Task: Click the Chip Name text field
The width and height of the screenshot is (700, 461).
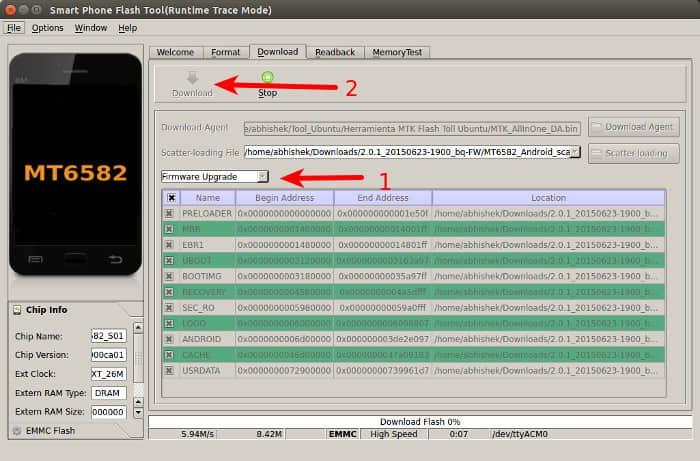Action: pyautogui.click(x=107, y=335)
